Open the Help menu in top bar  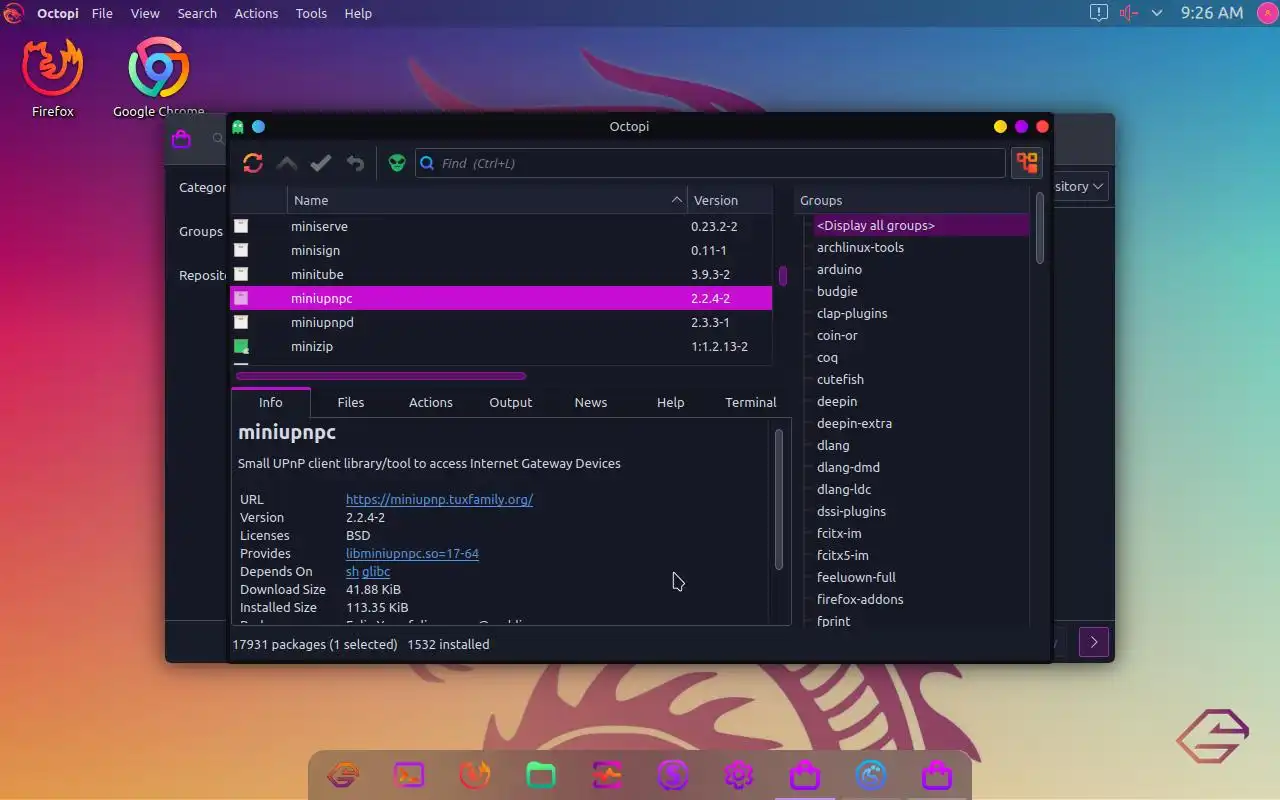(x=358, y=13)
